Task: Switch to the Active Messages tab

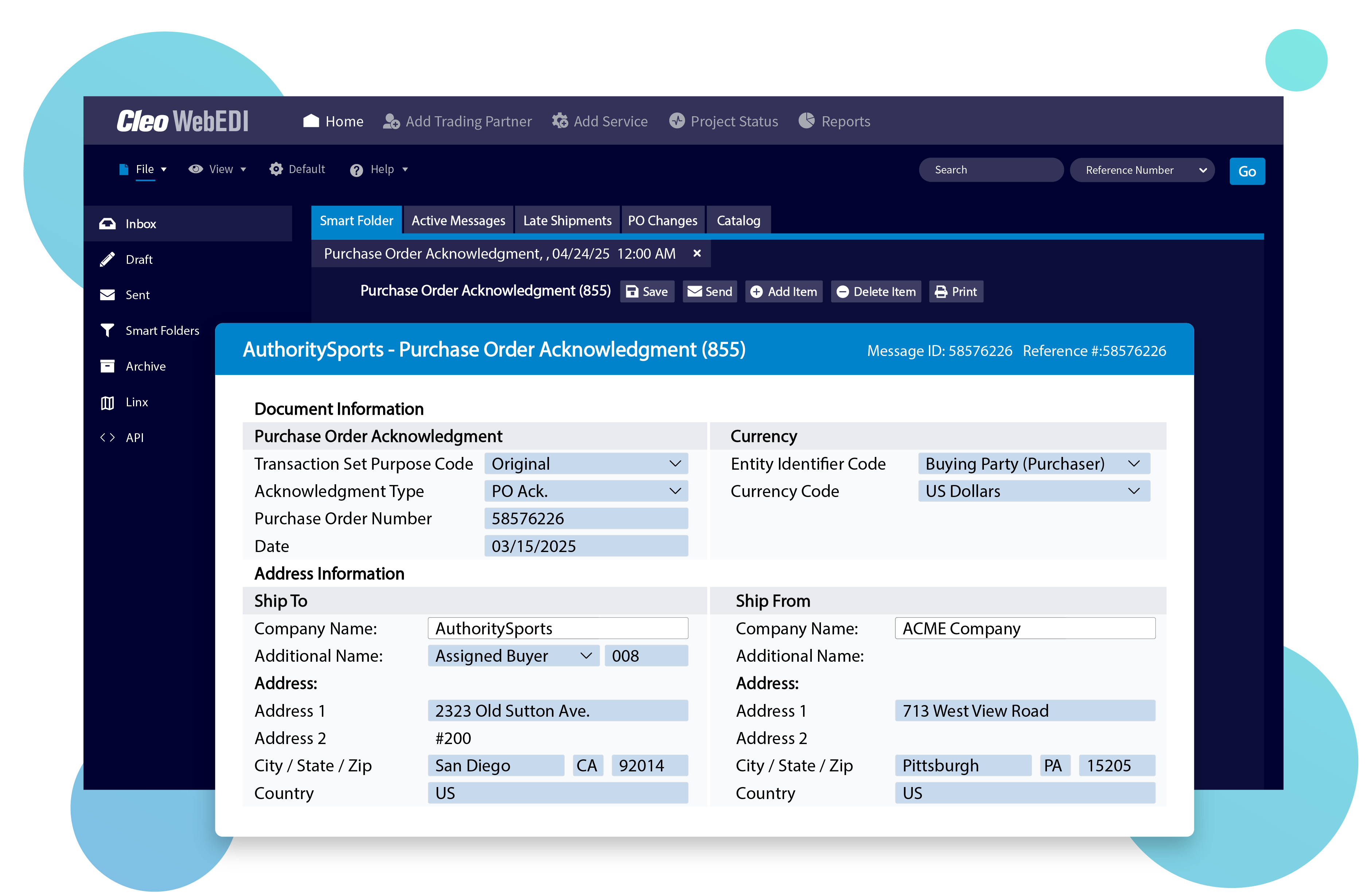Action: 458,220
